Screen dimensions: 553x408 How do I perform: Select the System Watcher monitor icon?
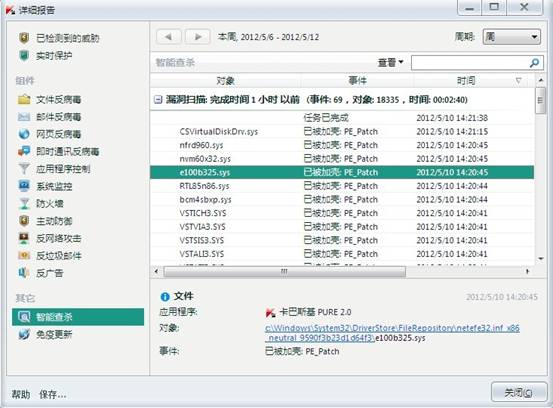tap(24, 186)
